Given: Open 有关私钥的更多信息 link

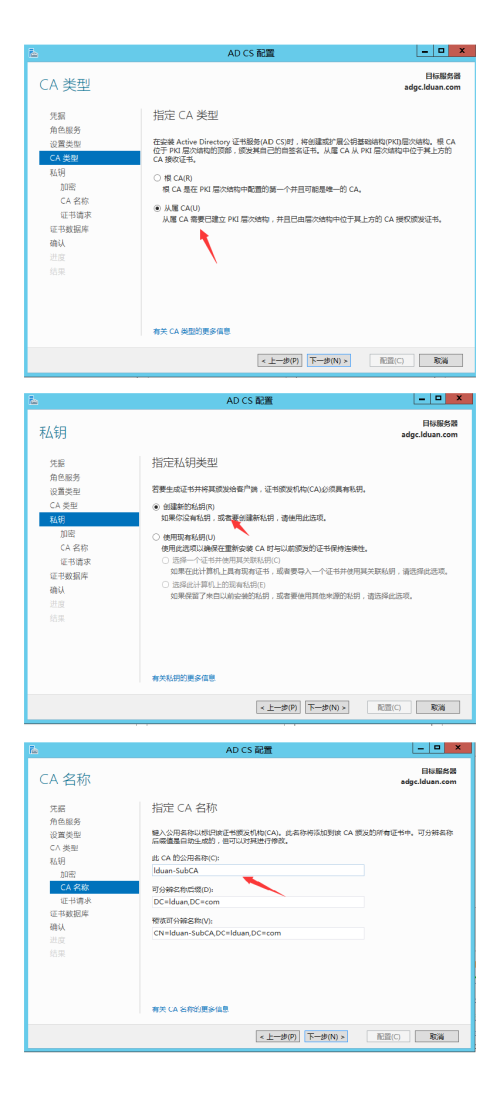Looking at the screenshot, I should click(184, 678).
